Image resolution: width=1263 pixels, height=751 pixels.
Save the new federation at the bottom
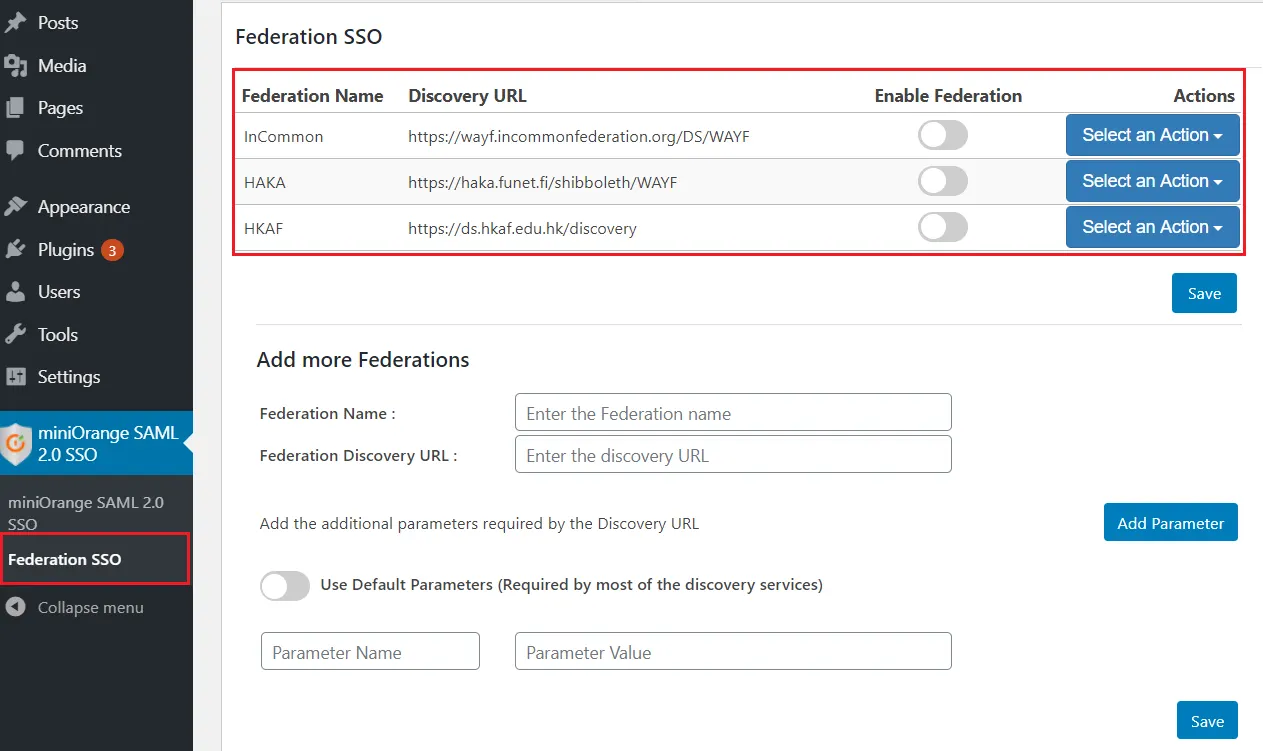coord(1207,721)
